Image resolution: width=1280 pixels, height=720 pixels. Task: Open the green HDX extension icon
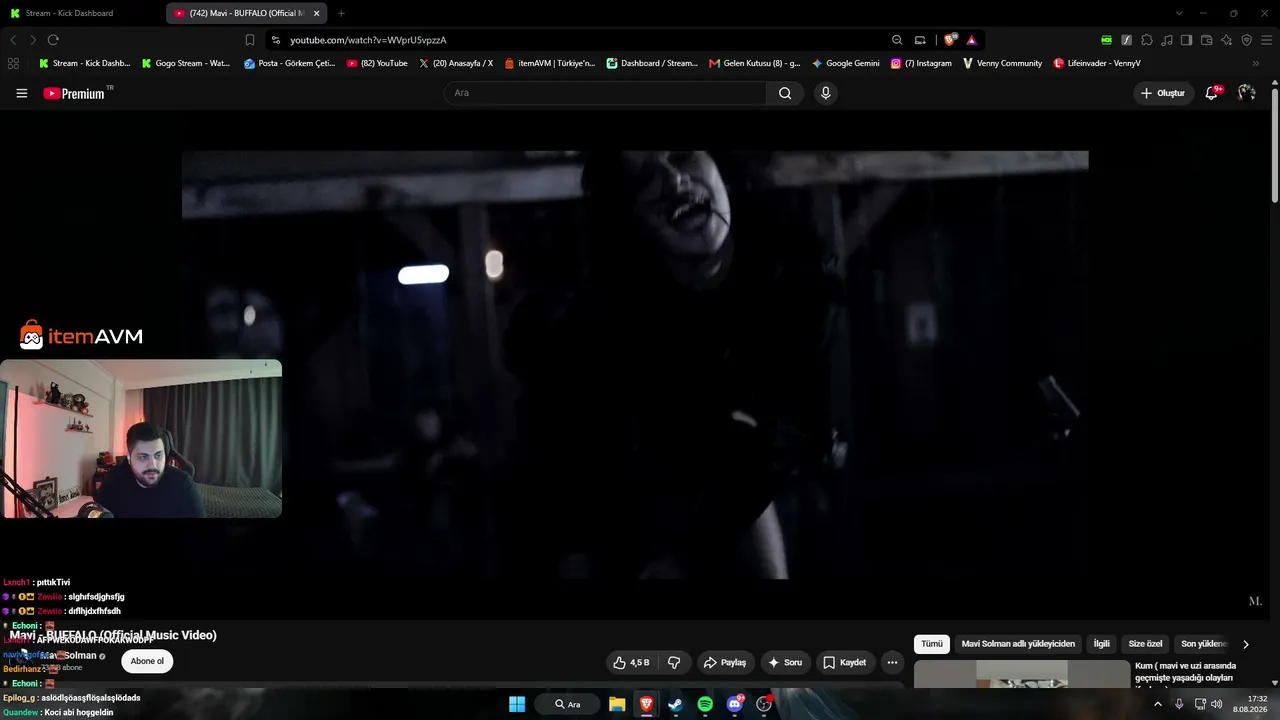point(1106,40)
